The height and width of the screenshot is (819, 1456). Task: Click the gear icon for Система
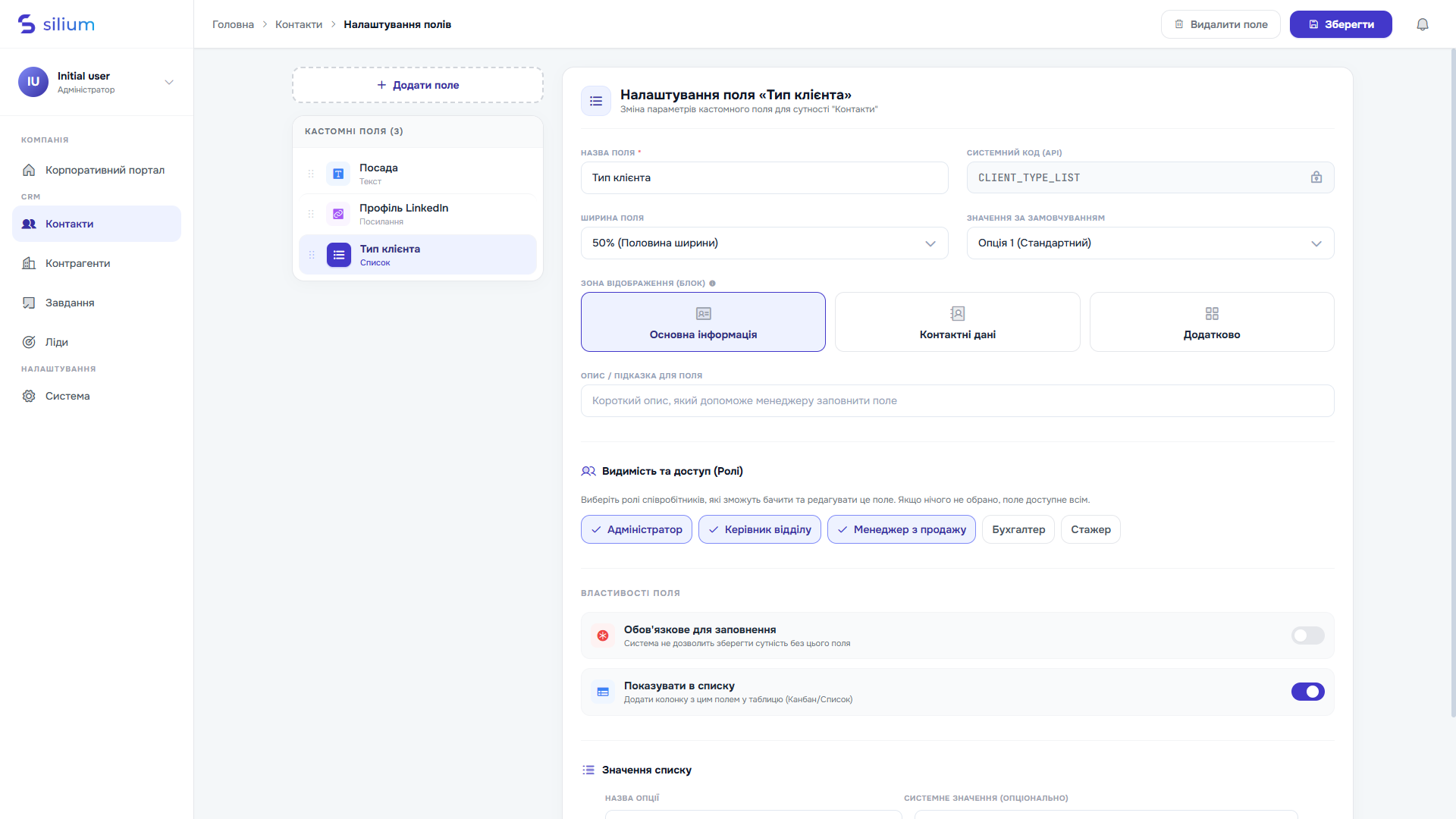point(29,396)
